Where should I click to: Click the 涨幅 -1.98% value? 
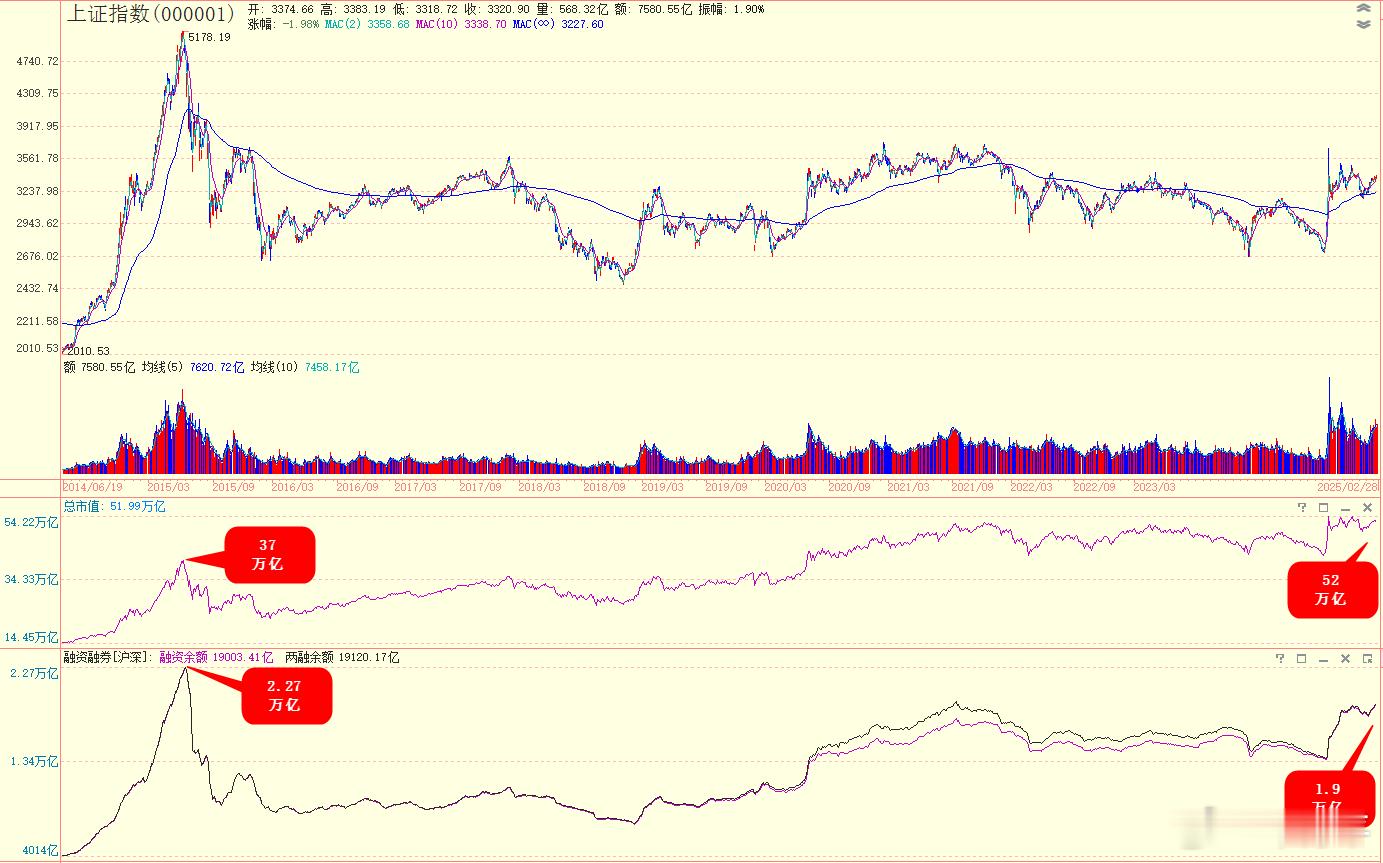point(285,24)
